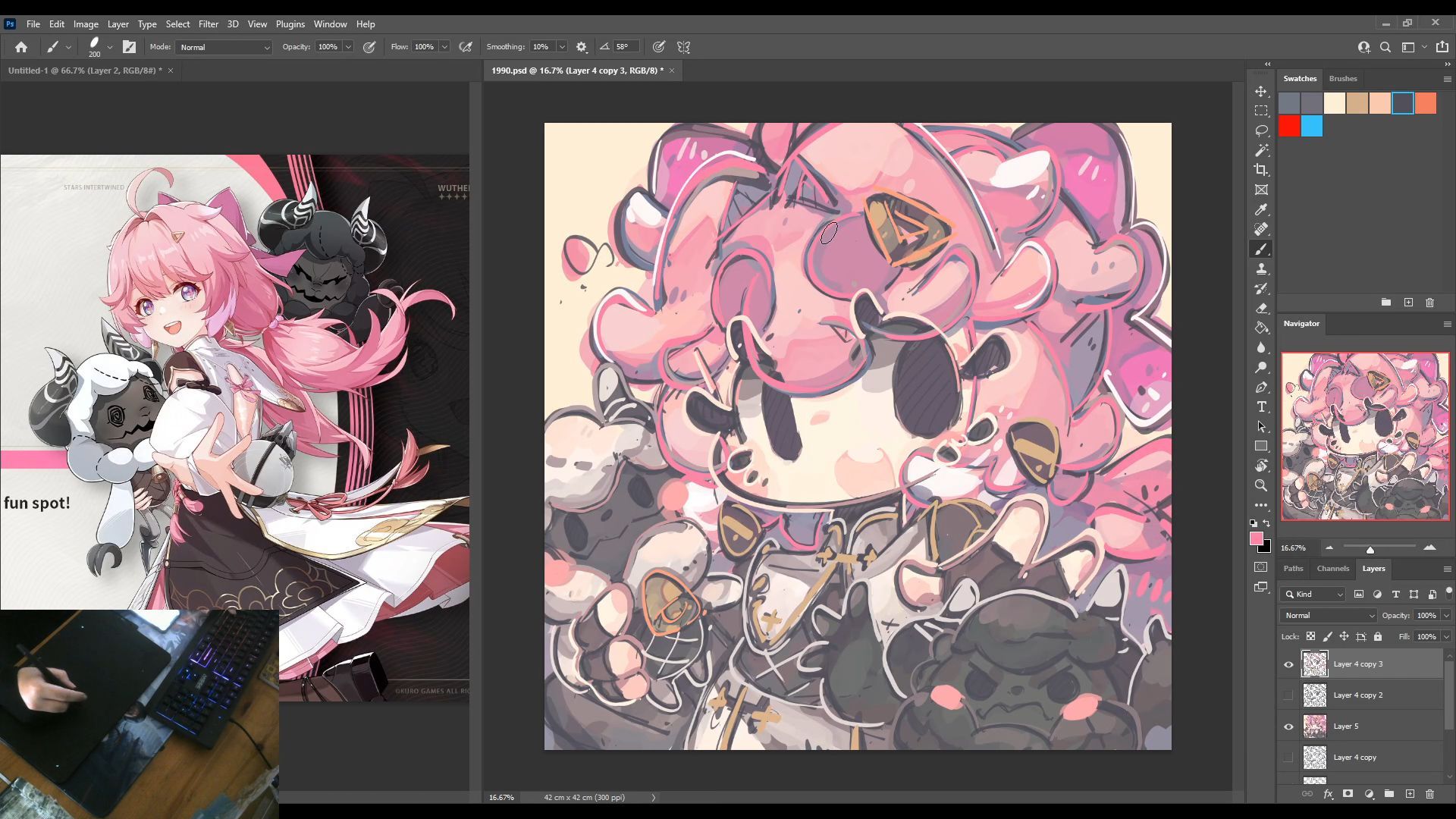This screenshot has height=819, width=1456.
Task: Open the Opacity dropdown arrow in options bar
Action: 348,47
